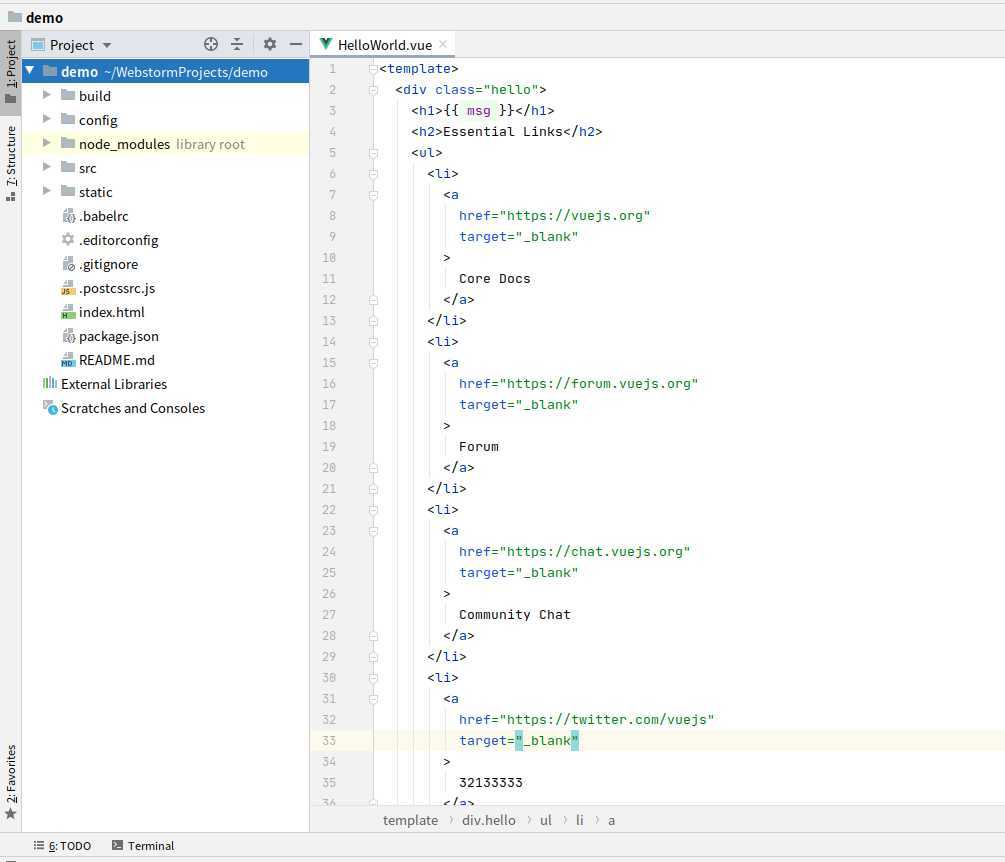Click the Terminal icon in bottom bar
1005x862 pixels.
pos(117,845)
